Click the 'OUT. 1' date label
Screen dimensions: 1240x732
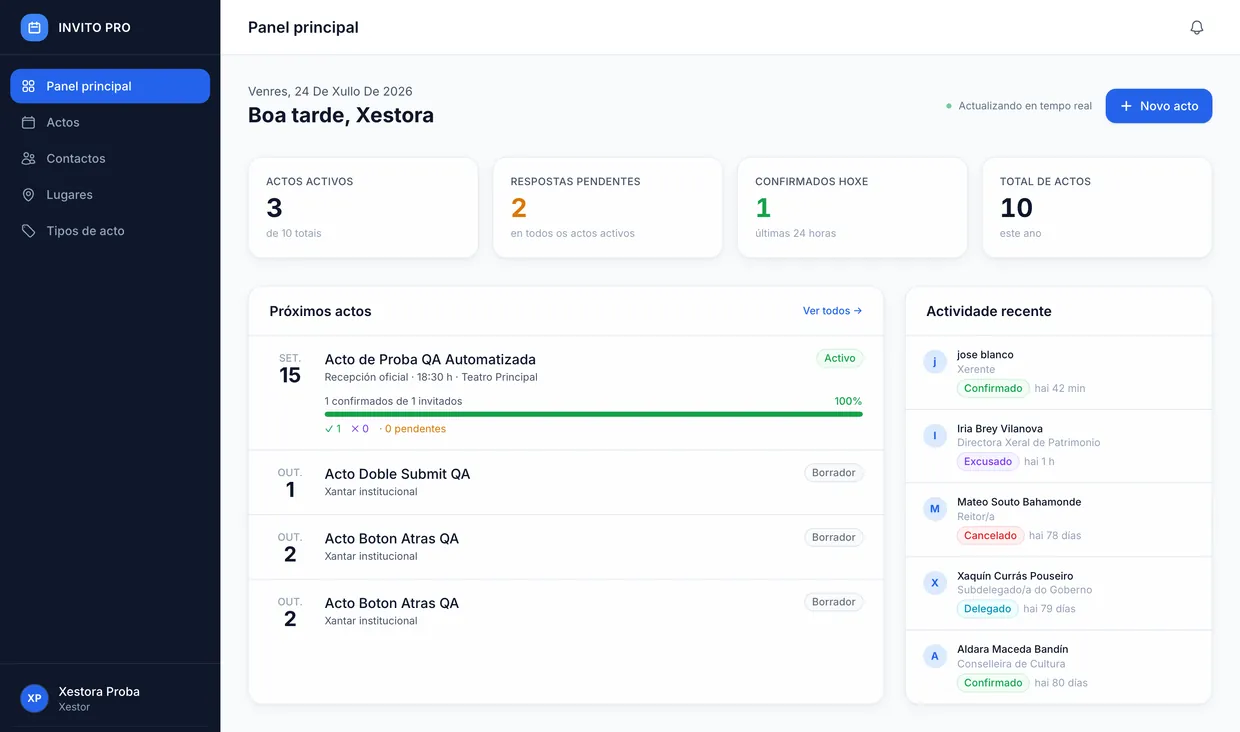290,483
